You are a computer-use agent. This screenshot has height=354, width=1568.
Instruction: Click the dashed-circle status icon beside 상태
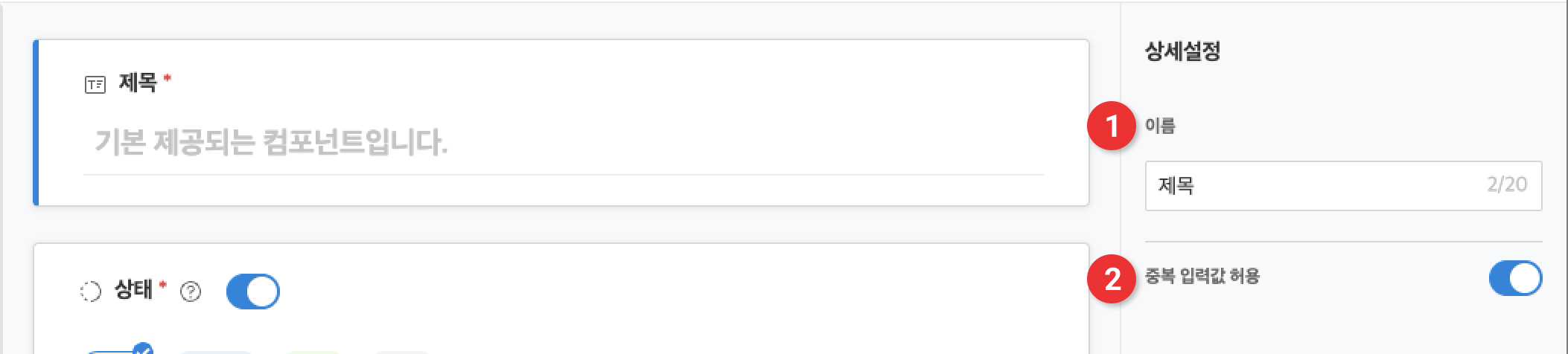pos(90,292)
